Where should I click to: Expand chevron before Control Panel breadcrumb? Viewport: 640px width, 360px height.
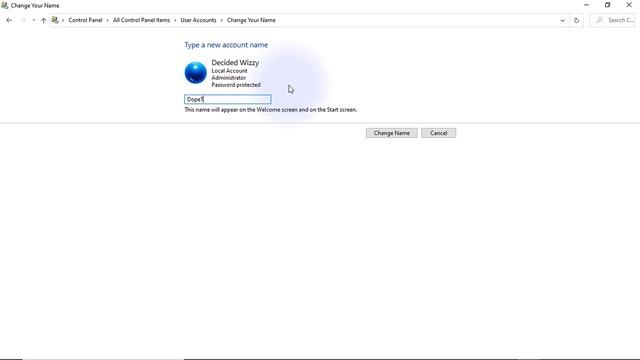click(x=63, y=20)
